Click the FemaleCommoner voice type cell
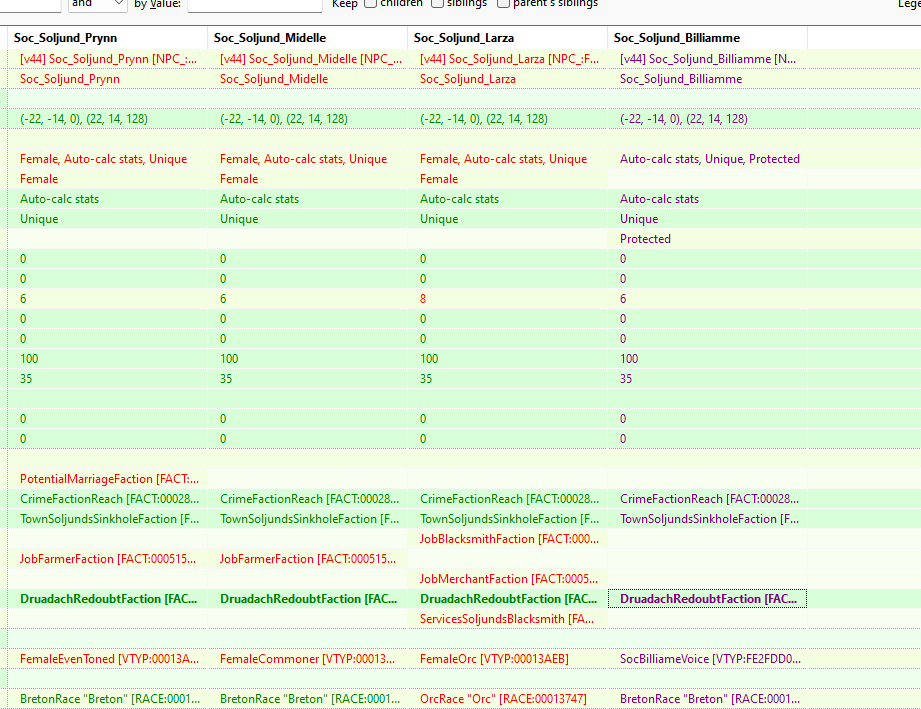This screenshot has width=921, height=709. (x=307, y=658)
